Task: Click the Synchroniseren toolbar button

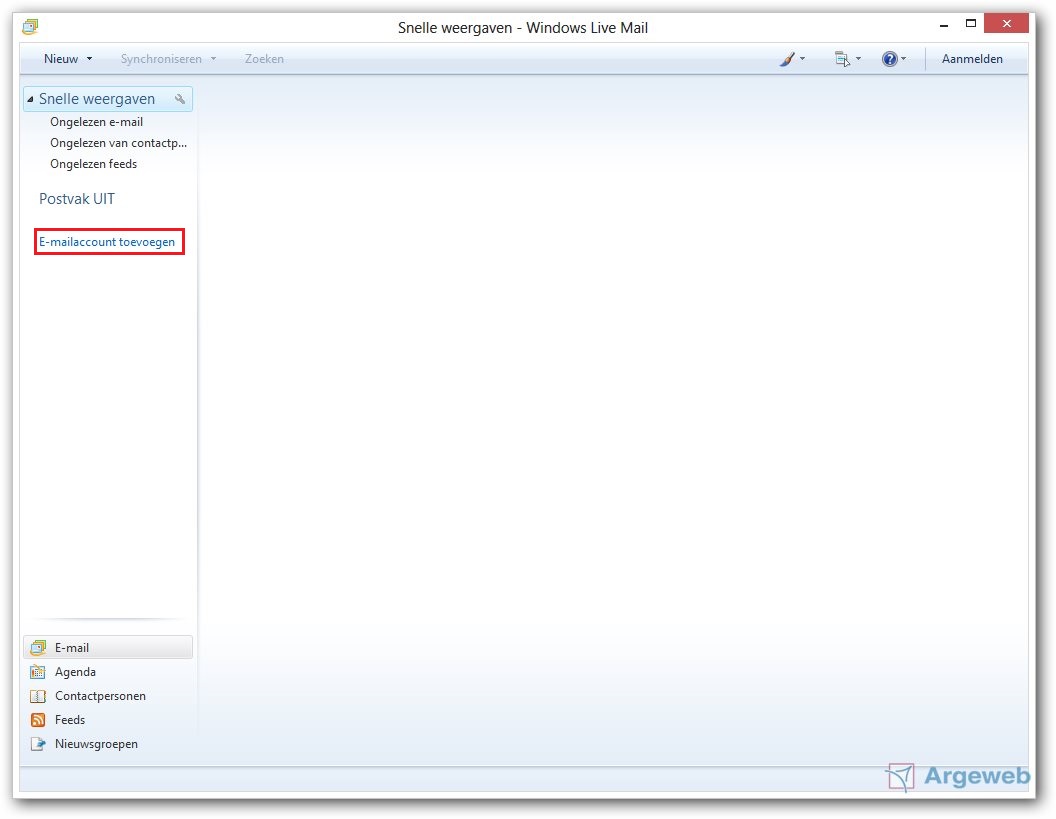Action: [x=162, y=59]
